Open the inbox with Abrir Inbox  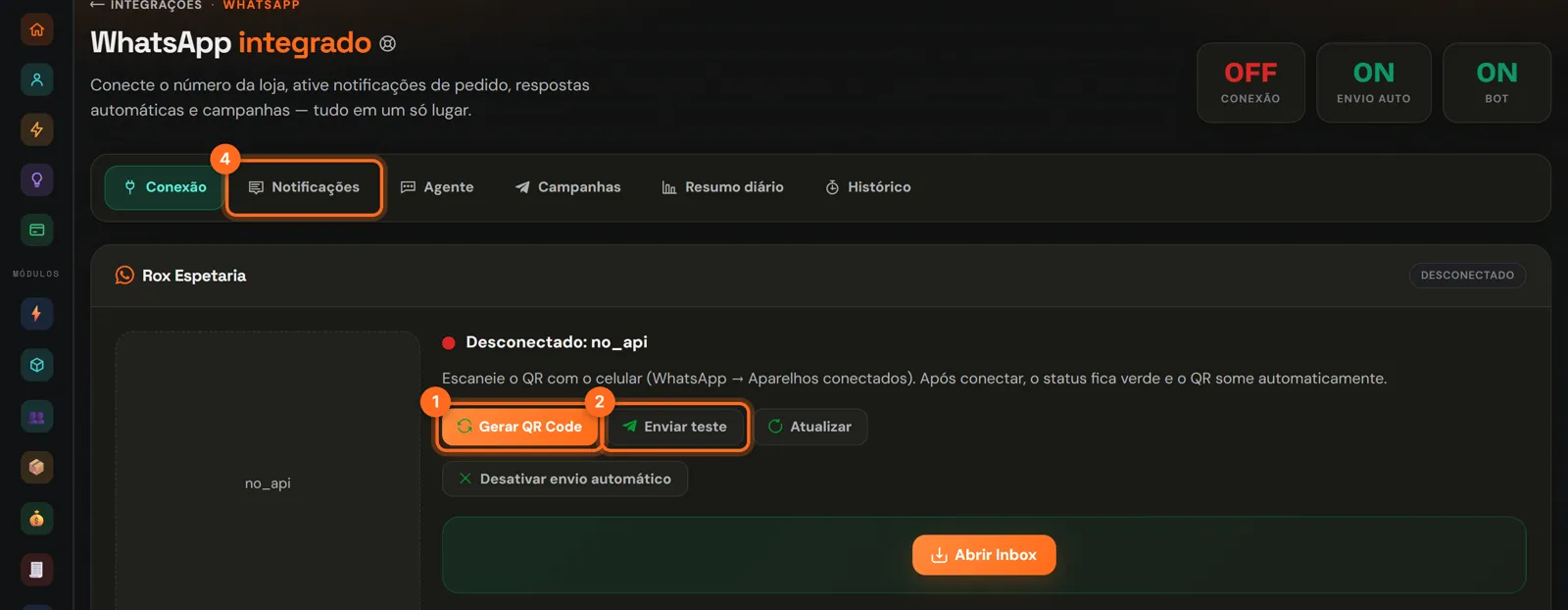tap(984, 555)
